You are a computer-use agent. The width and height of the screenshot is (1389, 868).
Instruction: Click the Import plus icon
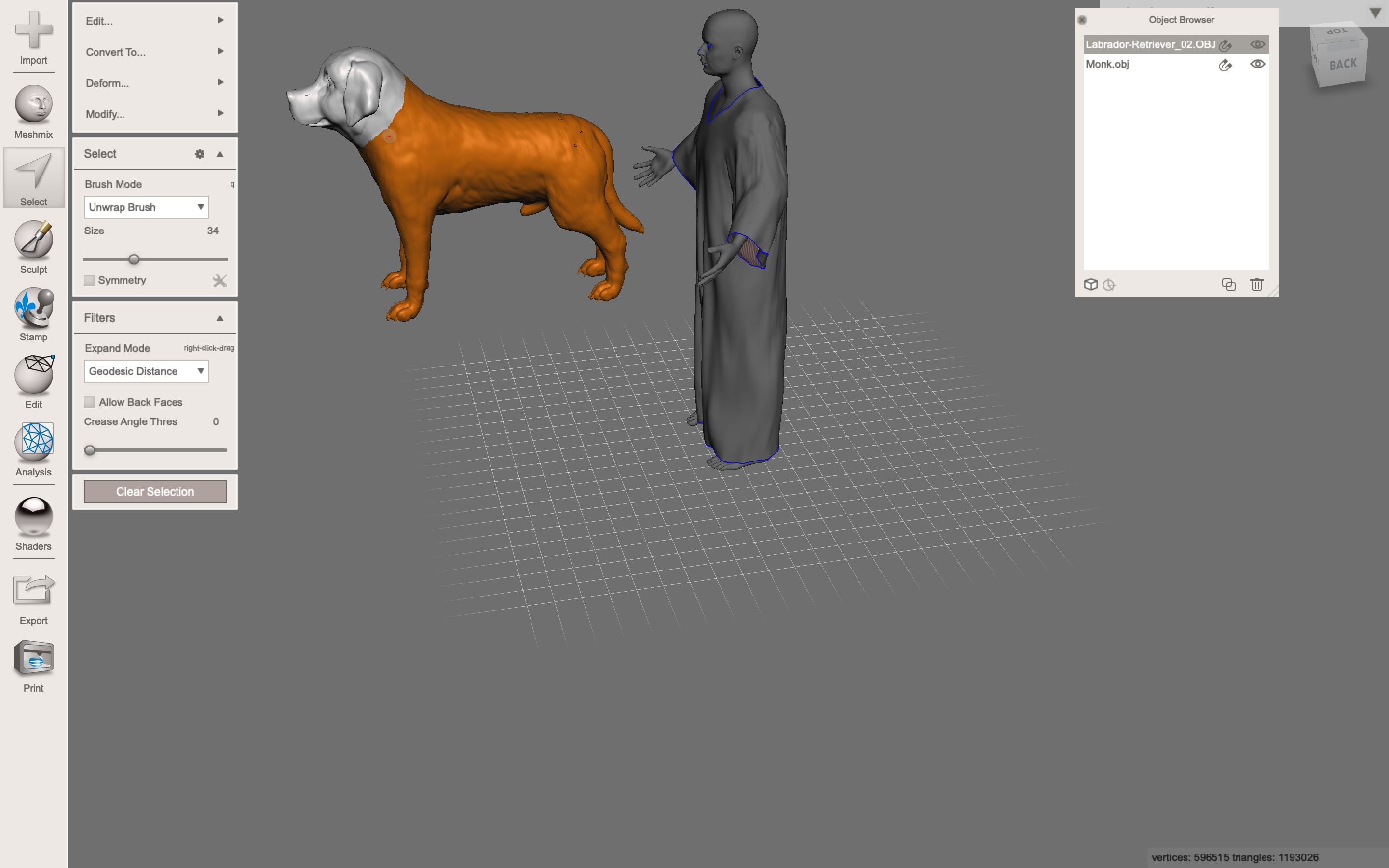tap(33, 30)
